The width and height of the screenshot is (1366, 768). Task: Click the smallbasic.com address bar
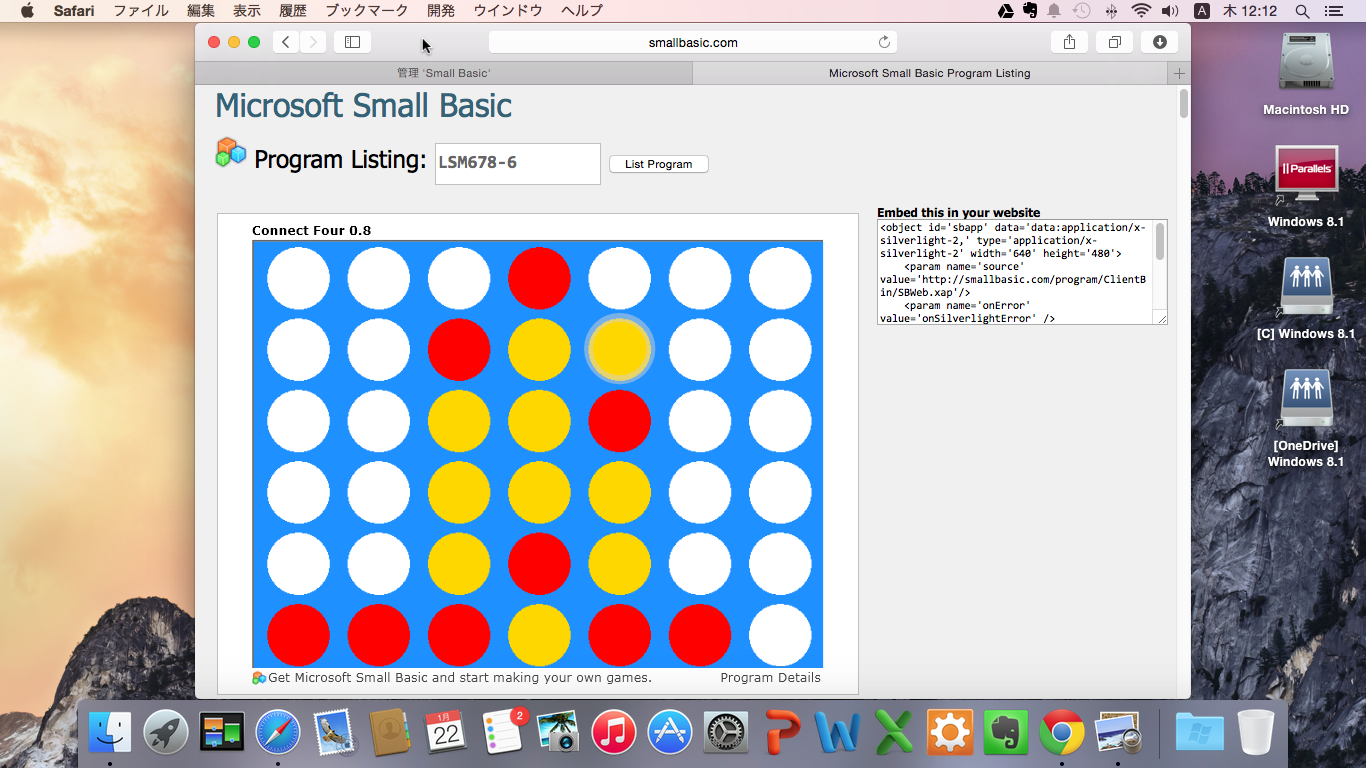click(693, 42)
